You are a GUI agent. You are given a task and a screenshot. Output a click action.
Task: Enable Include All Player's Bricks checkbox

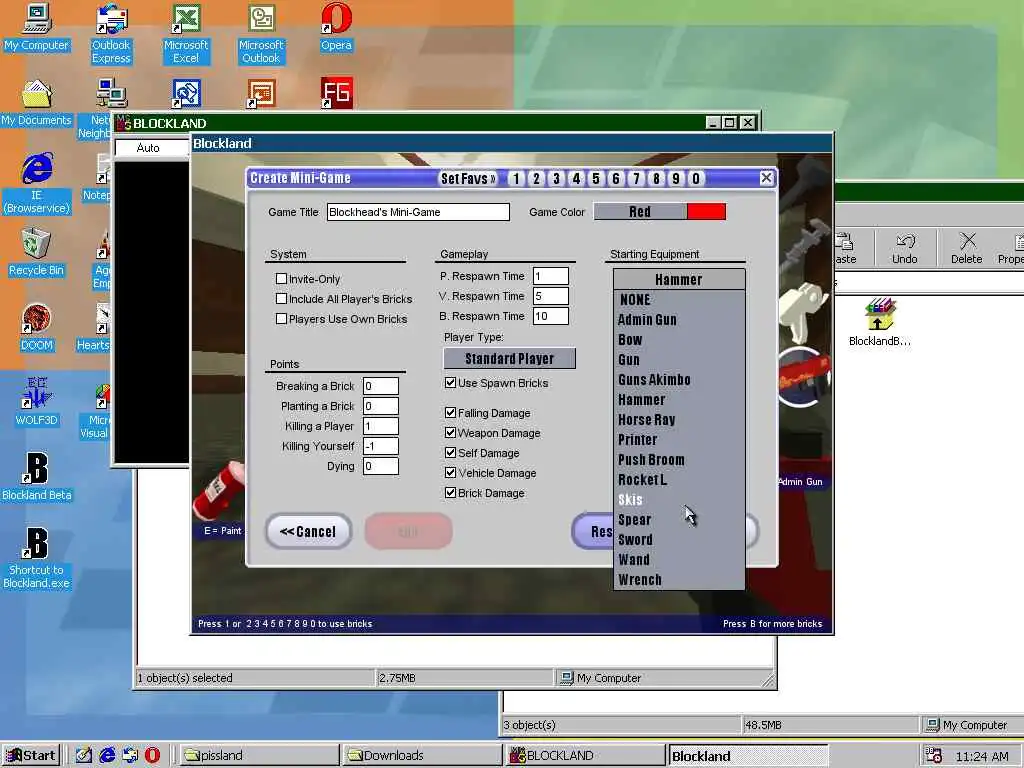[x=281, y=298]
